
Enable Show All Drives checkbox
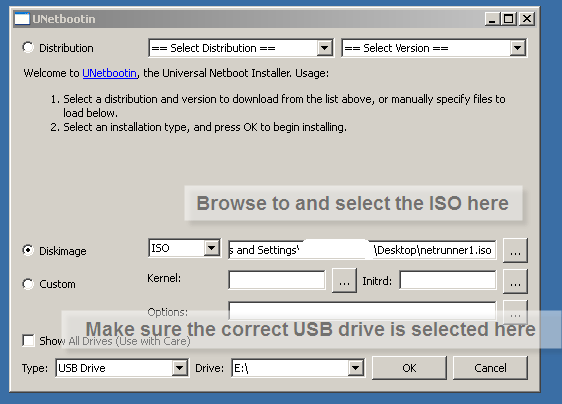(x=28, y=340)
